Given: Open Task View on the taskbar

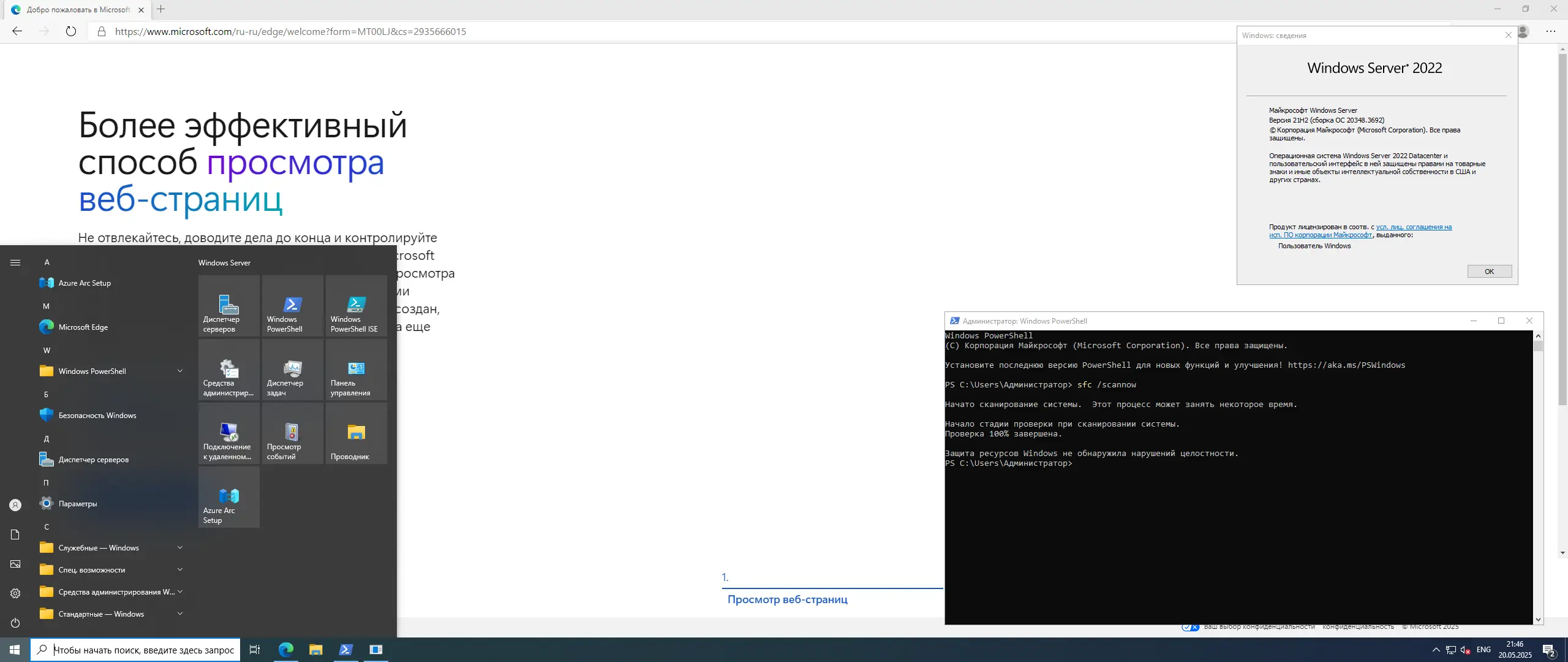Looking at the screenshot, I should [255, 650].
